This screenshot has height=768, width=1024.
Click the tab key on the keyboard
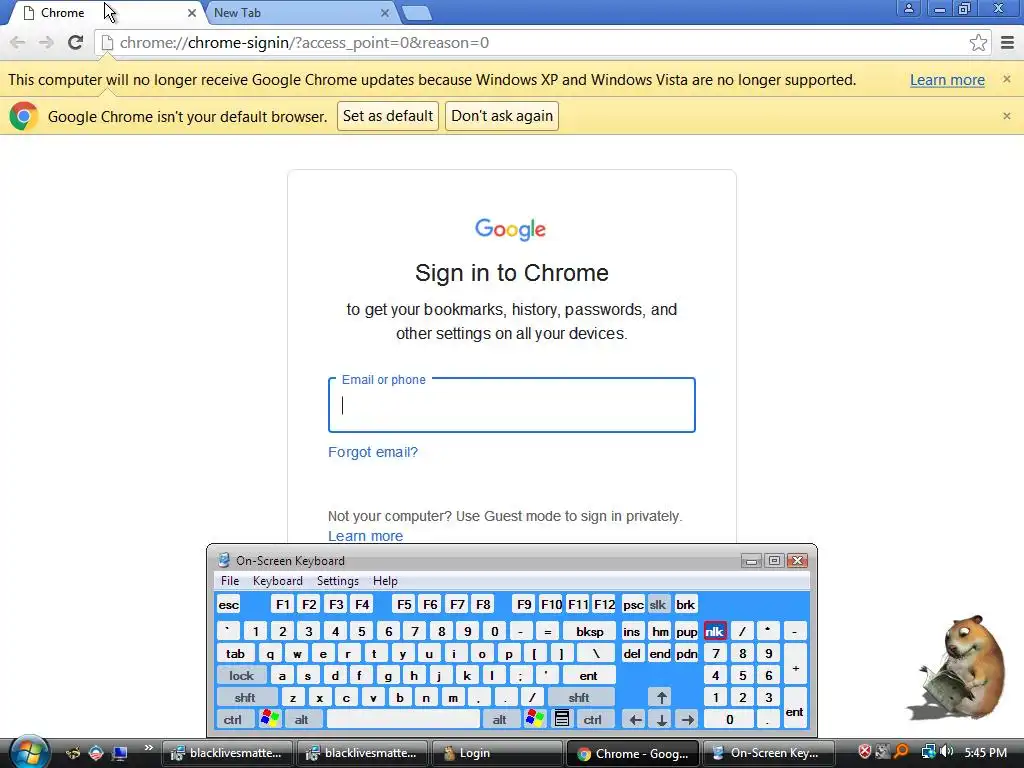click(x=236, y=653)
